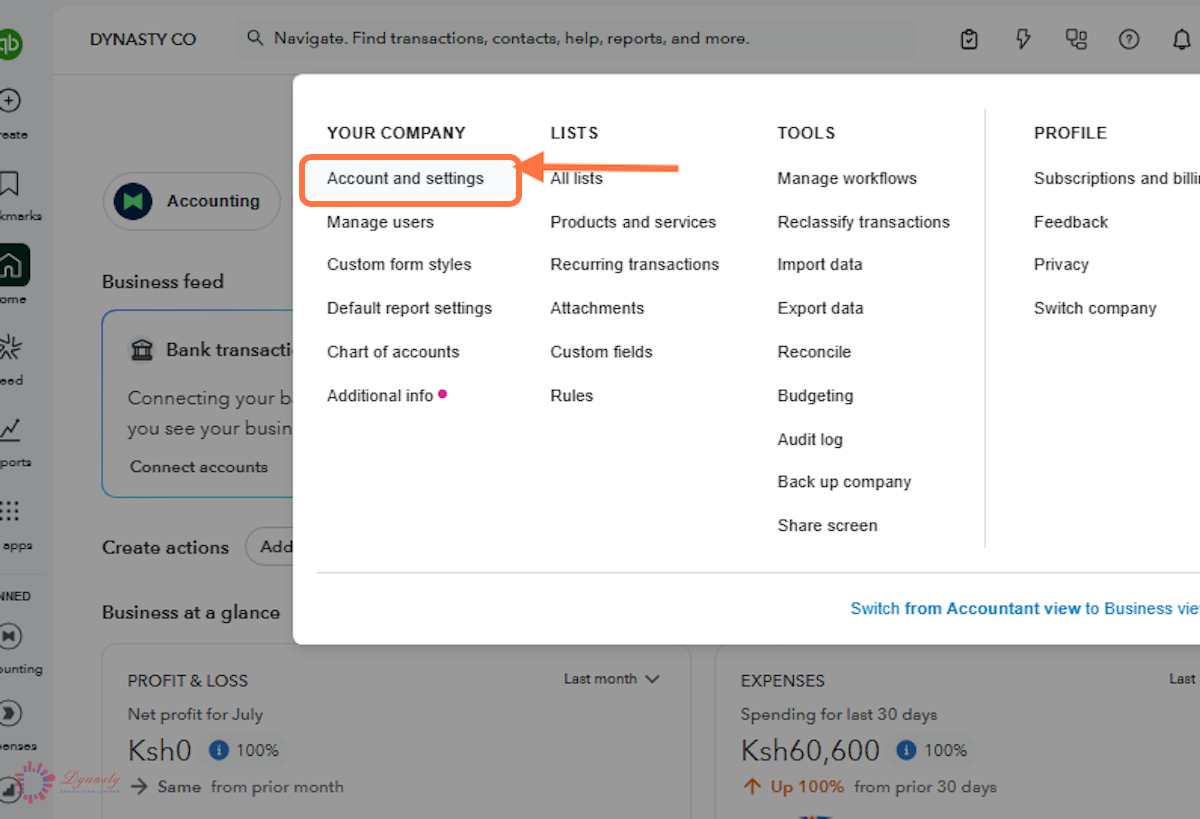1200x819 pixels.
Task: Open the Feed sidebar icon
Action: click(x=10, y=347)
